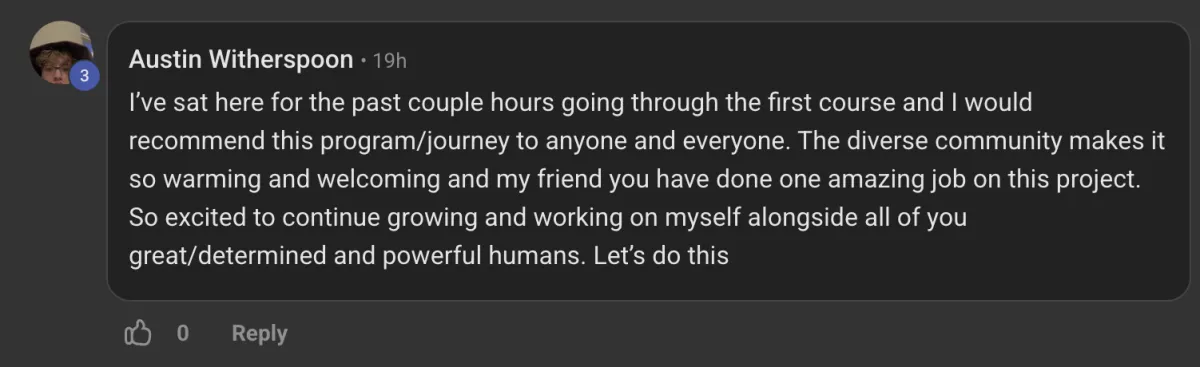Like the comment with the thumbs-up icon

(x=137, y=333)
